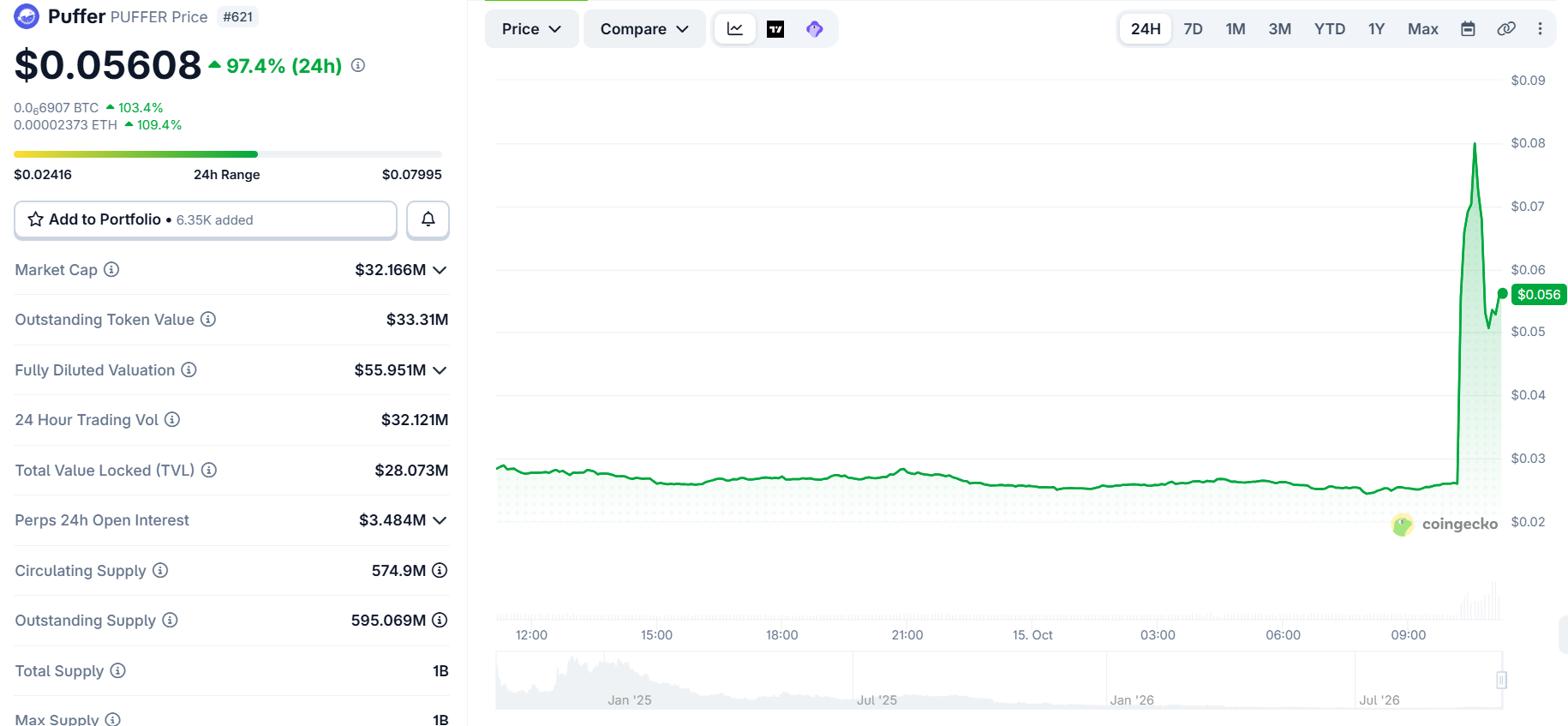Image resolution: width=1568 pixels, height=726 pixels.
Task: Click the $28.073M TVL value
Action: [x=411, y=471]
